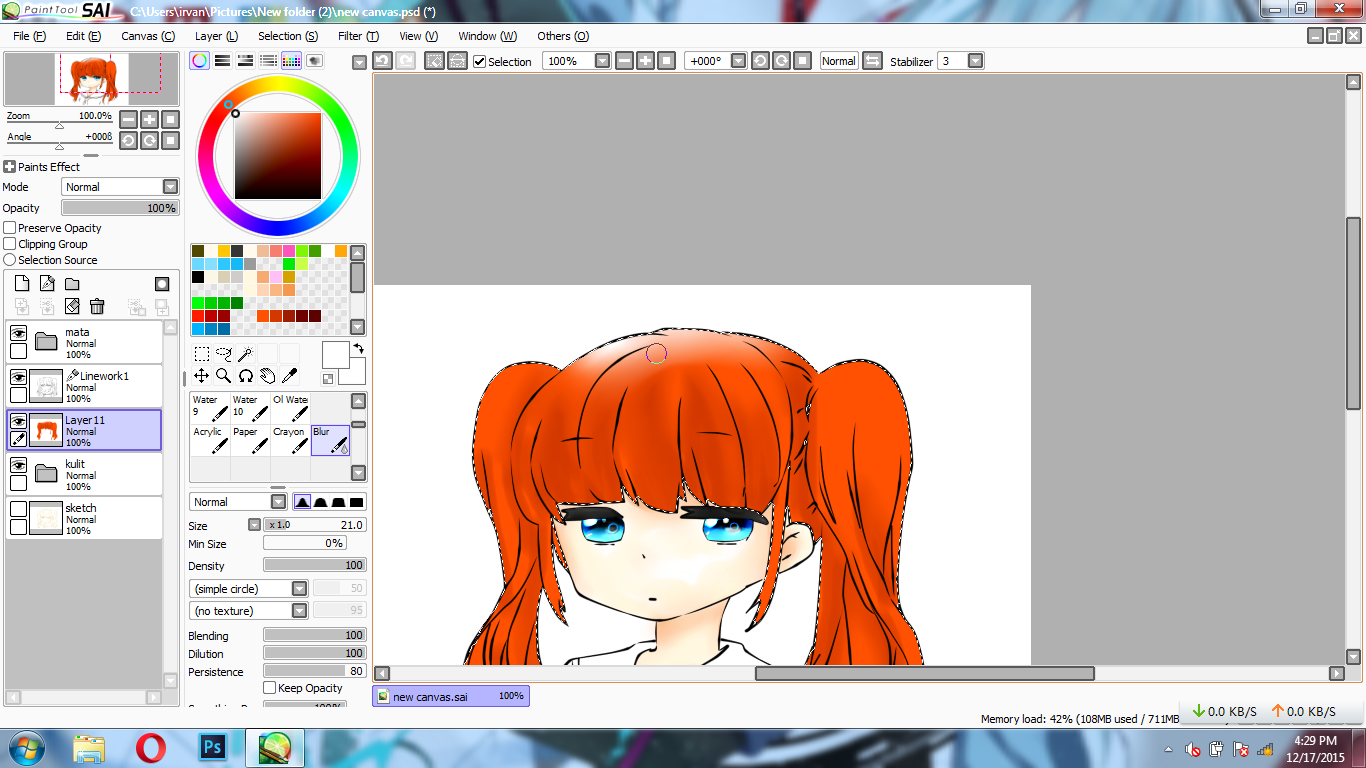This screenshot has height=768, width=1366.
Task: Expand the Paints Effect section
Action: (x=9, y=167)
